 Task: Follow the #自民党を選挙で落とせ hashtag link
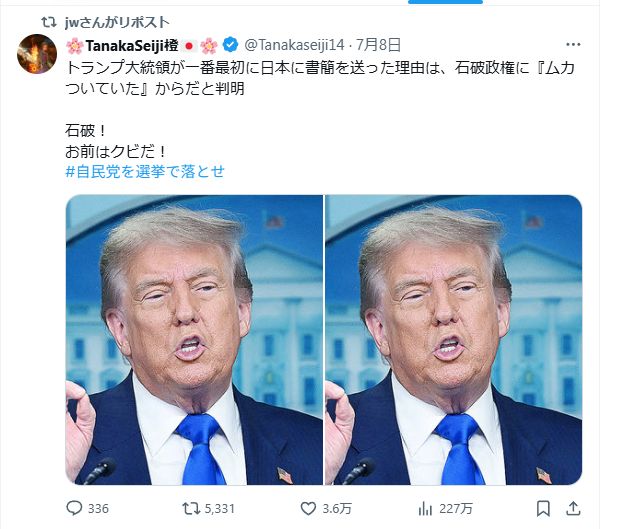145,172
